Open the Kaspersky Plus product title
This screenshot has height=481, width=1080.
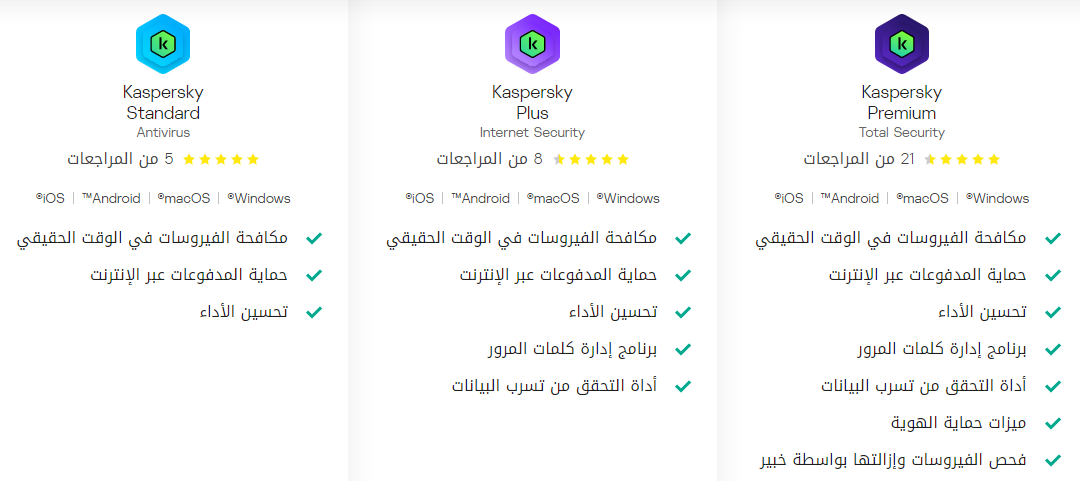pyautogui.click(x=532, y=102)
